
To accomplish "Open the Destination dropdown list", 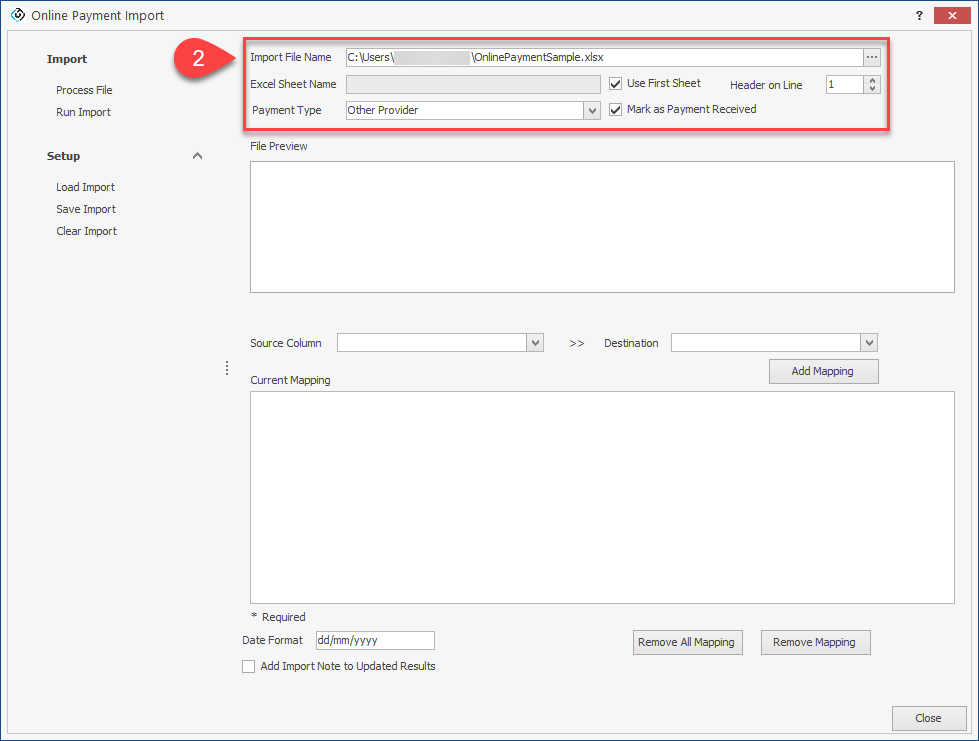I will (x=868, y=343).
